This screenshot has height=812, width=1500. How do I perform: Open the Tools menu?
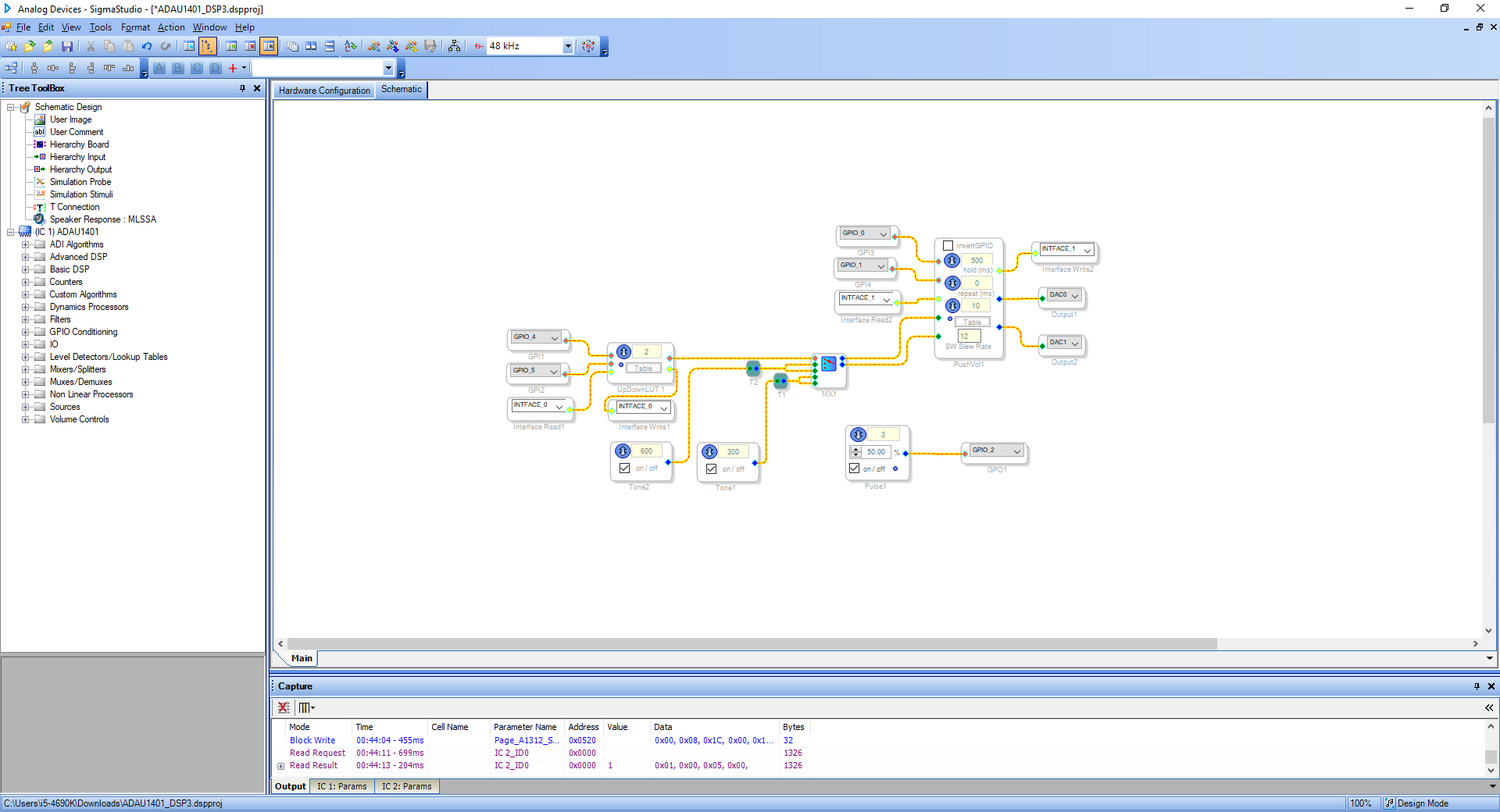pos(101,27)
